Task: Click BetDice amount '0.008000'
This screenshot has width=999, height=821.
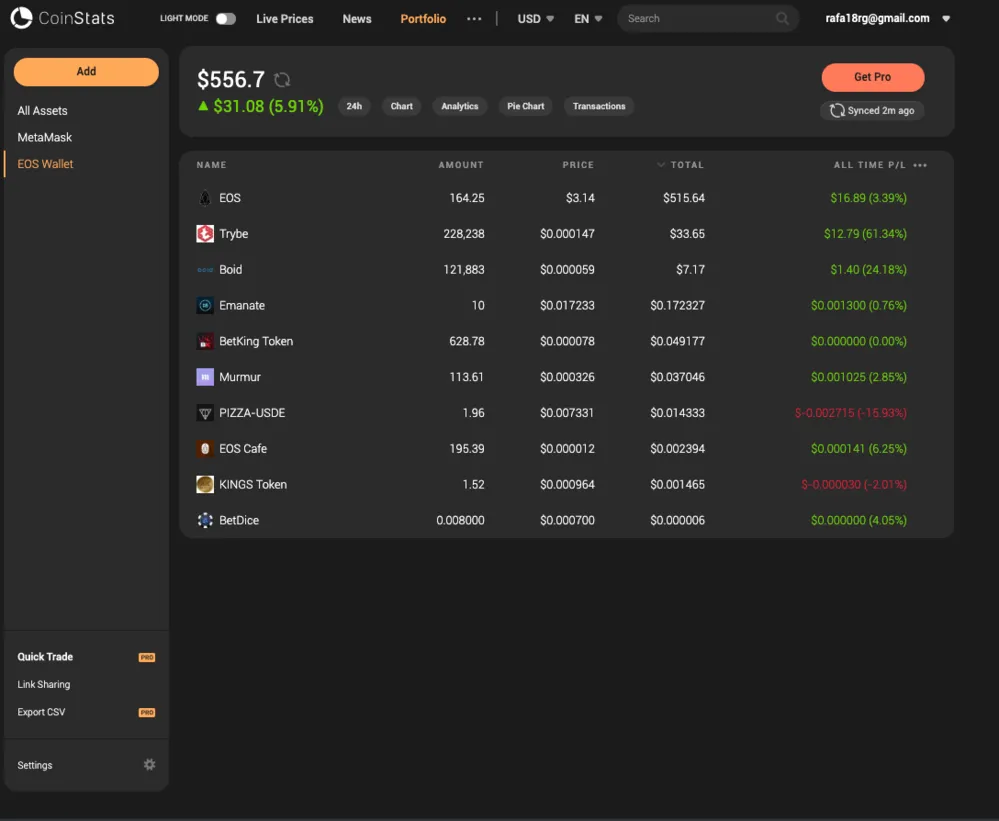Action: (x=460, y=520)
